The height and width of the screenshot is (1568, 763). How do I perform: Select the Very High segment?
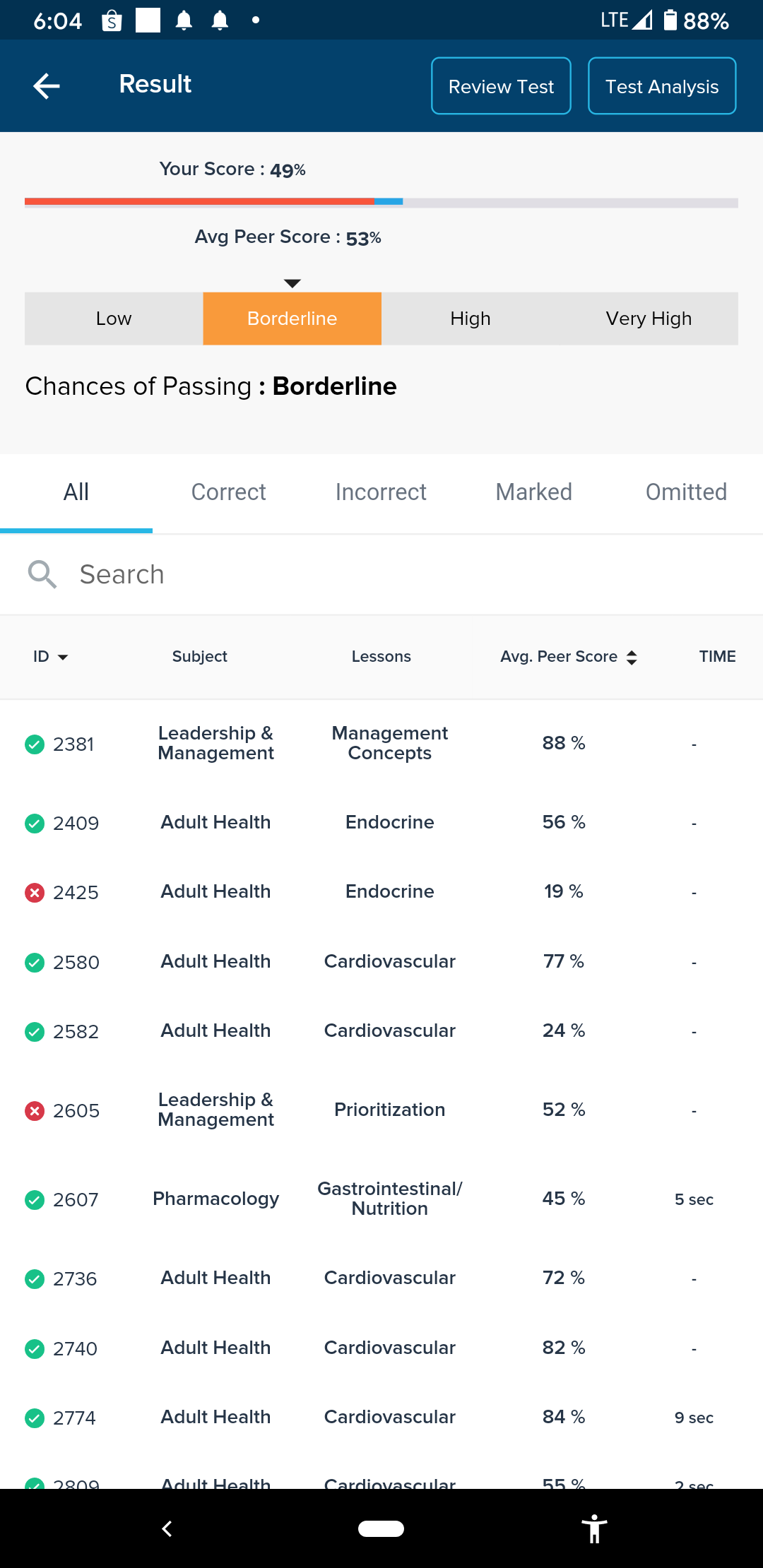(x=649, y=319)
